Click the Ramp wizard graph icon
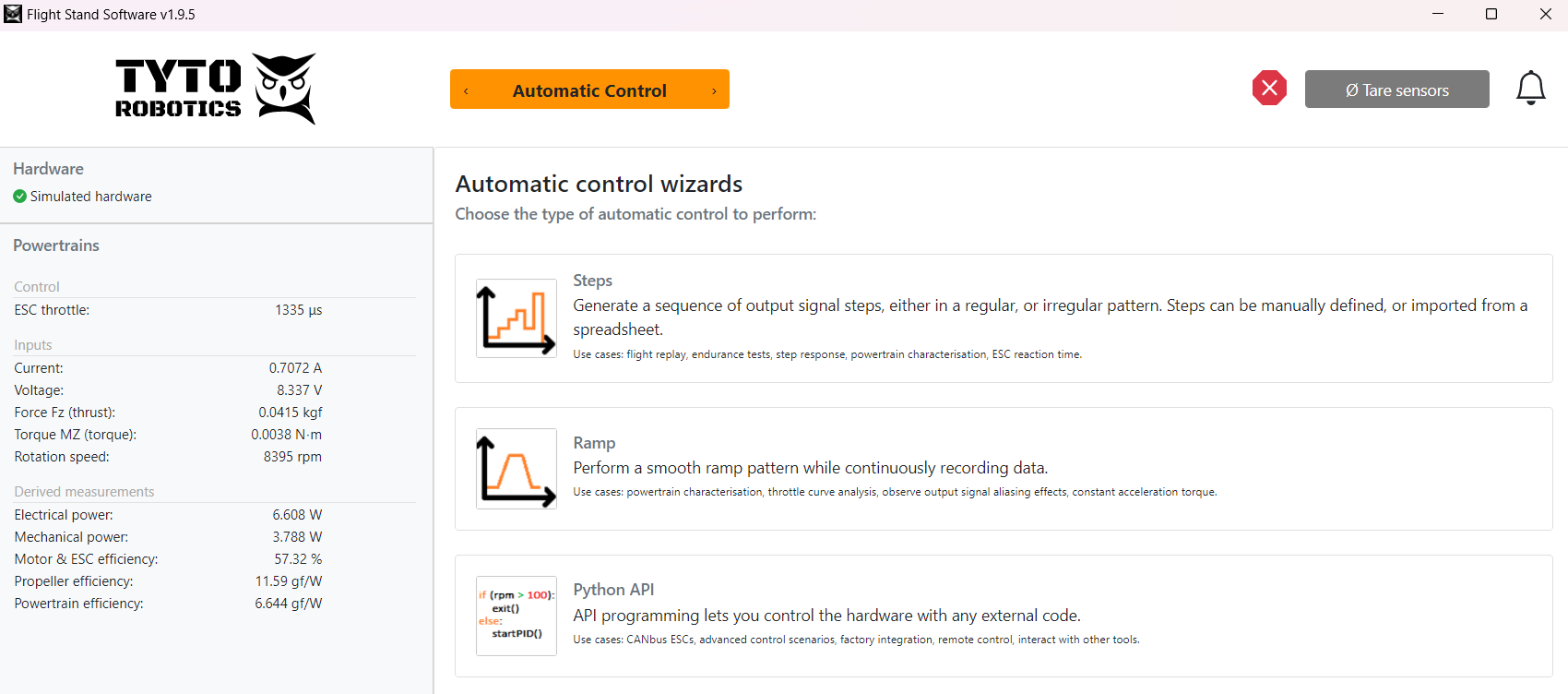Viewport: 1568px width, 694px height. [x=517, y=468]
